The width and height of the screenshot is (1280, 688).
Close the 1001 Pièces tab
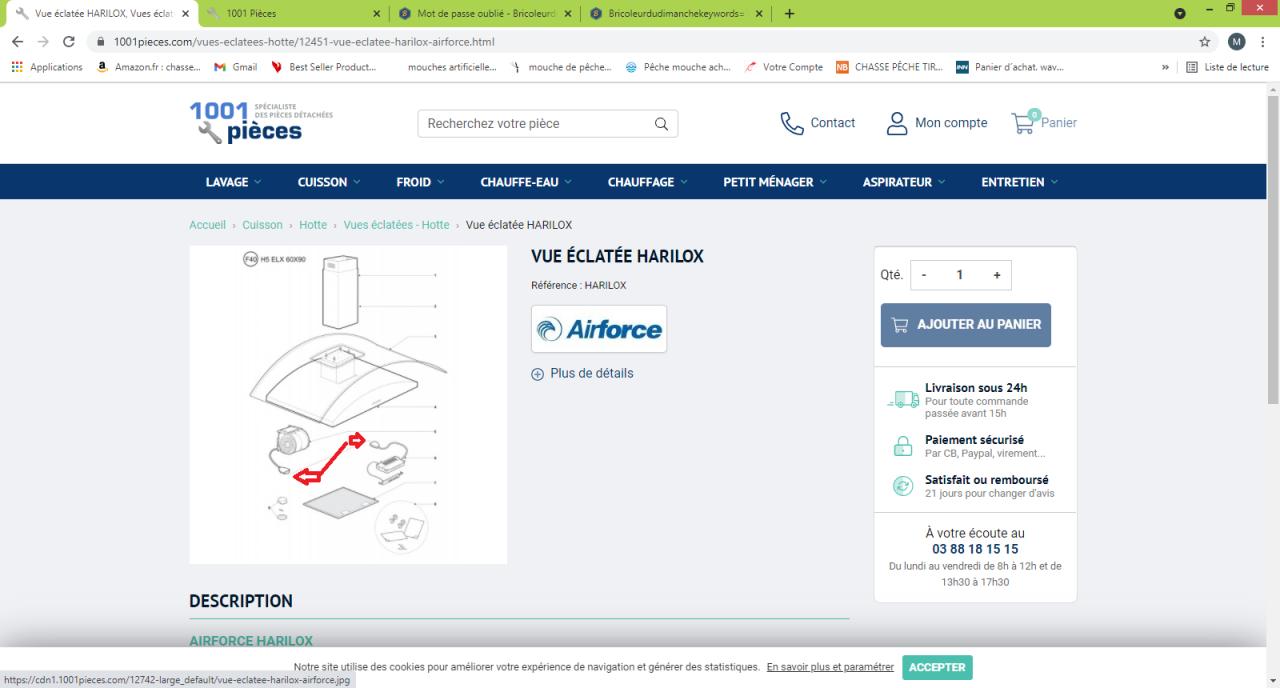point(377,14)
